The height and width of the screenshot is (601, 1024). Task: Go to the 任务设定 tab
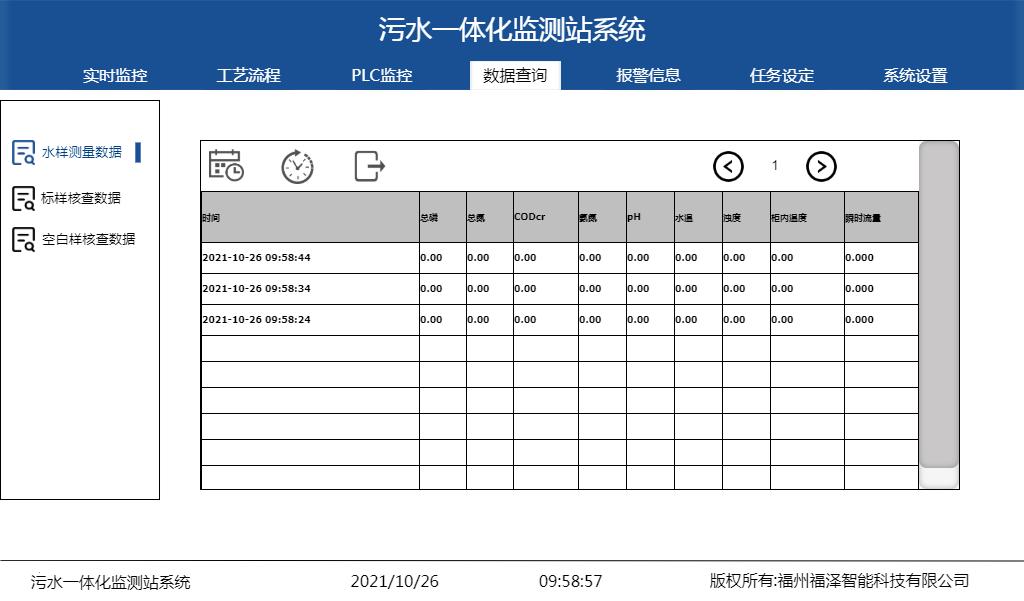782,76
